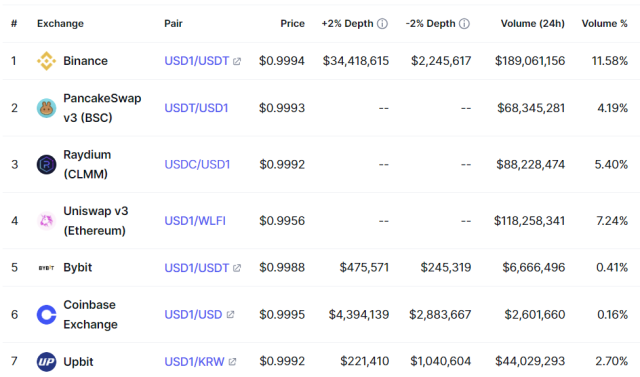Screen dimensions: 640x377
Task: Sort by the Volume % column header
Action: pos(604,24)
